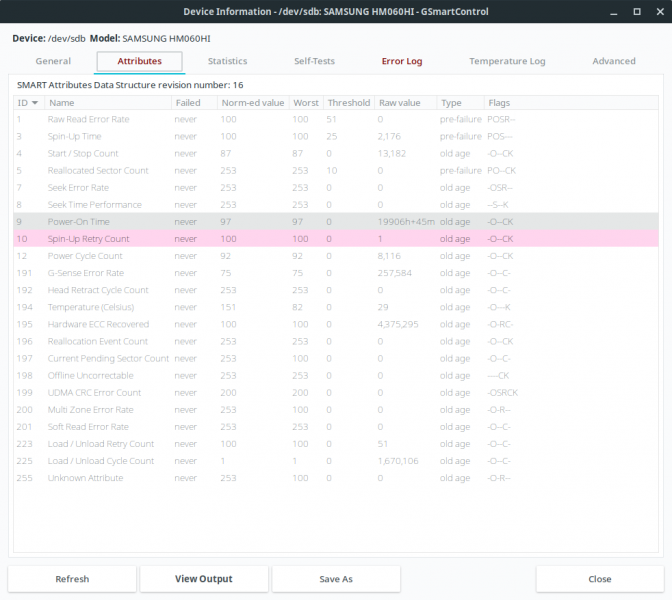Image resolution: width=672 pixels, height=600 pixels.
Task: Select the Spin-Up Time row
Action: 336,136
